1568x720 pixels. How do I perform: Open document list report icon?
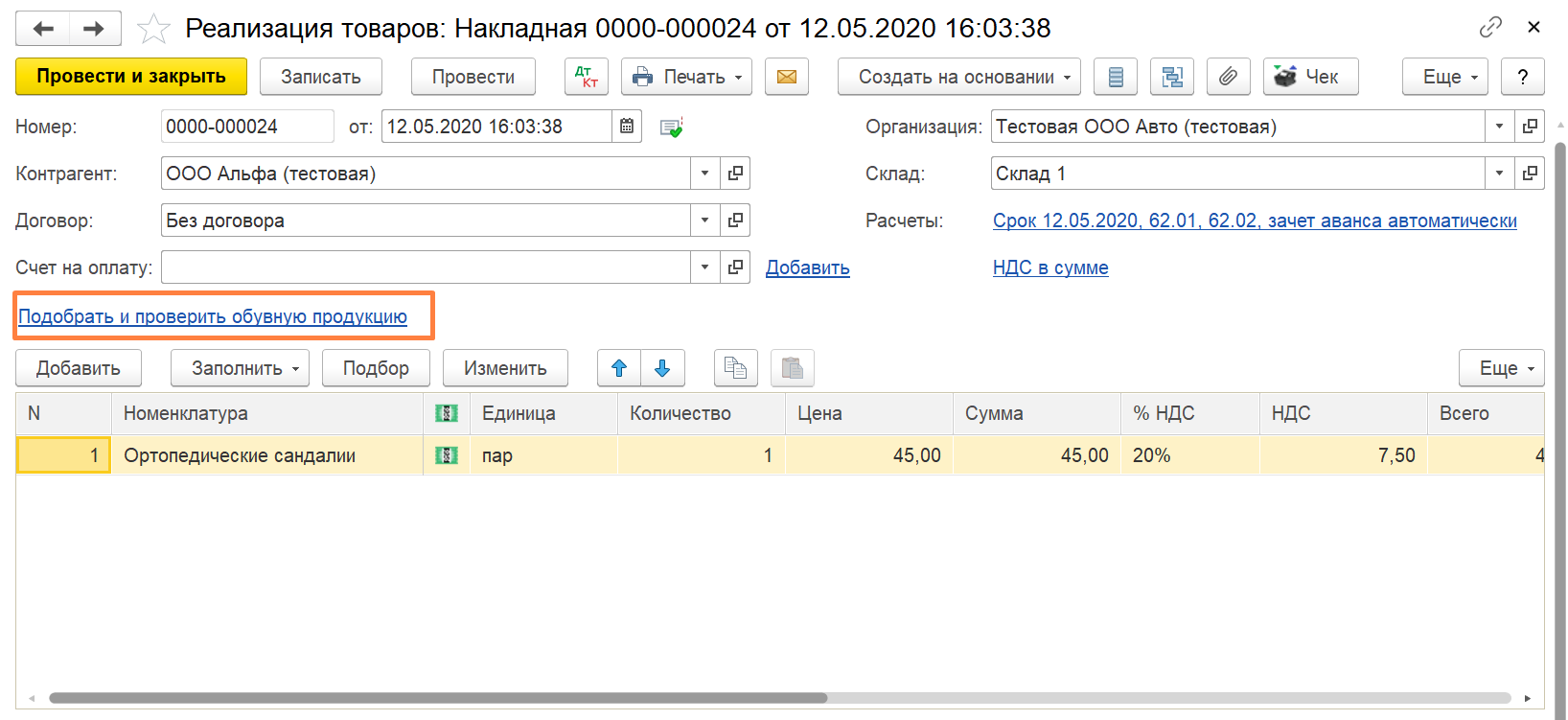tap(1116, 77)
